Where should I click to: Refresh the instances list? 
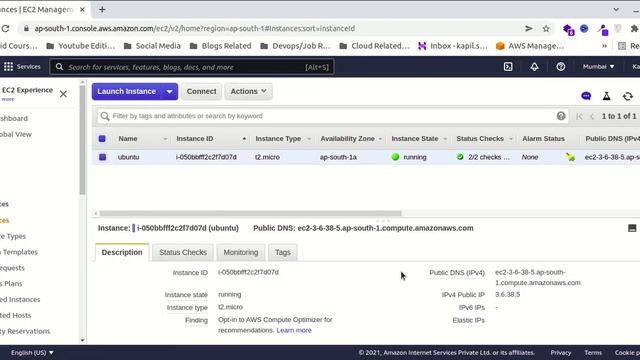click(x=628, y=96)
